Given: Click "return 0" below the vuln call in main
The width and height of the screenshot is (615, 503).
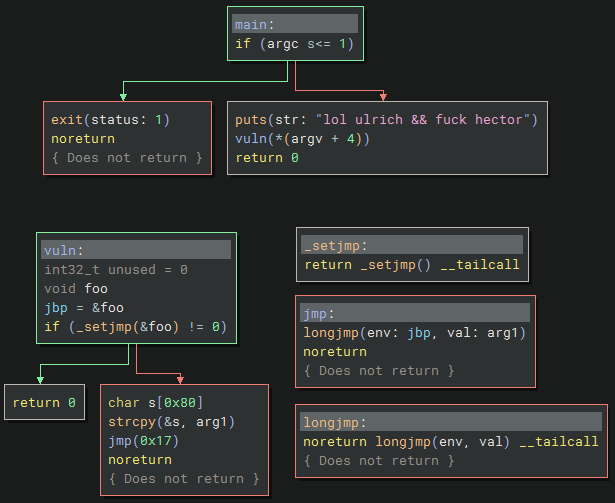Looking at the screenshot, I should click(266, 158).
